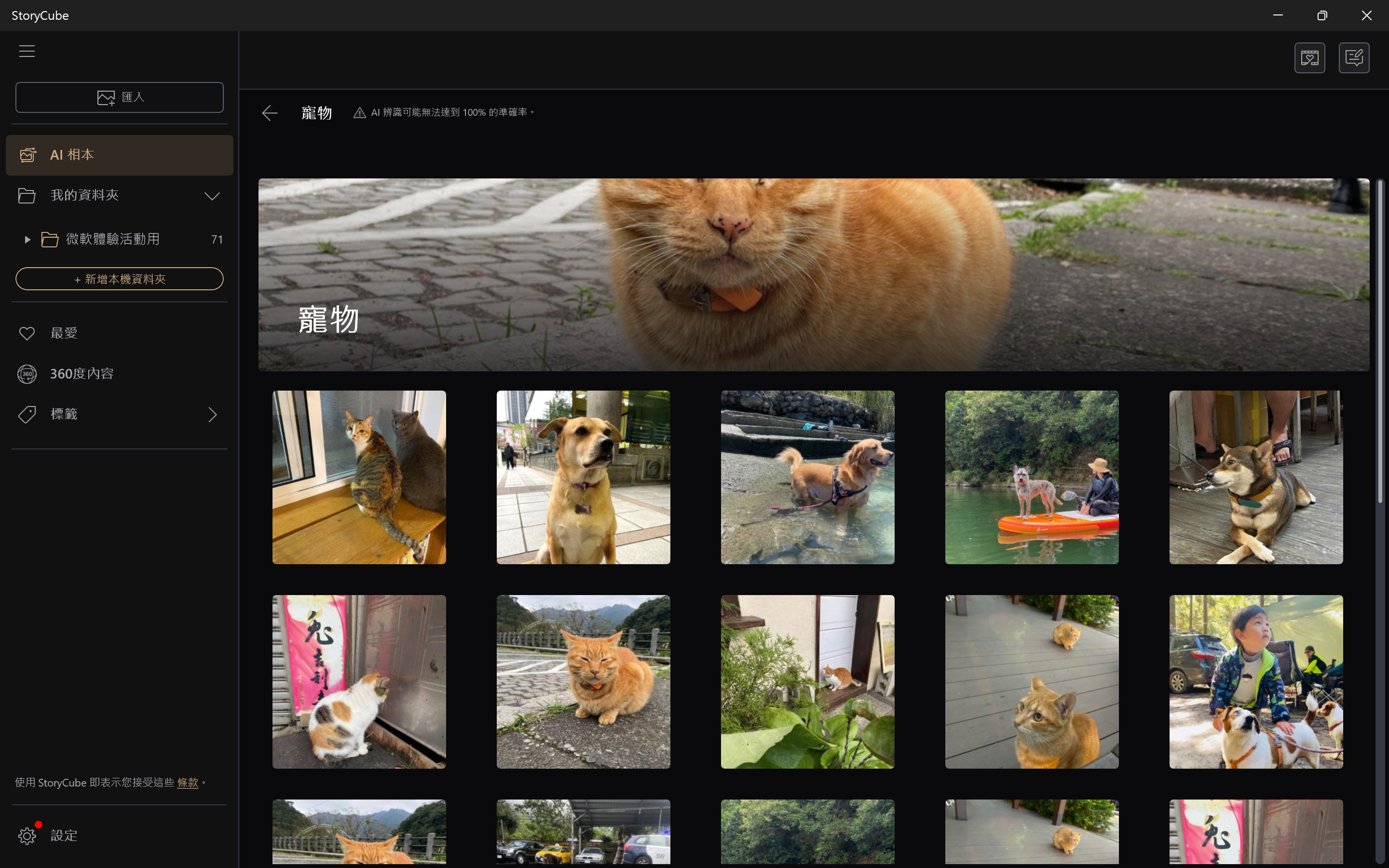Screen dimensions: 1389x868
Task: Click the AI warning triangle icon
Action: [x=359, y=112]
